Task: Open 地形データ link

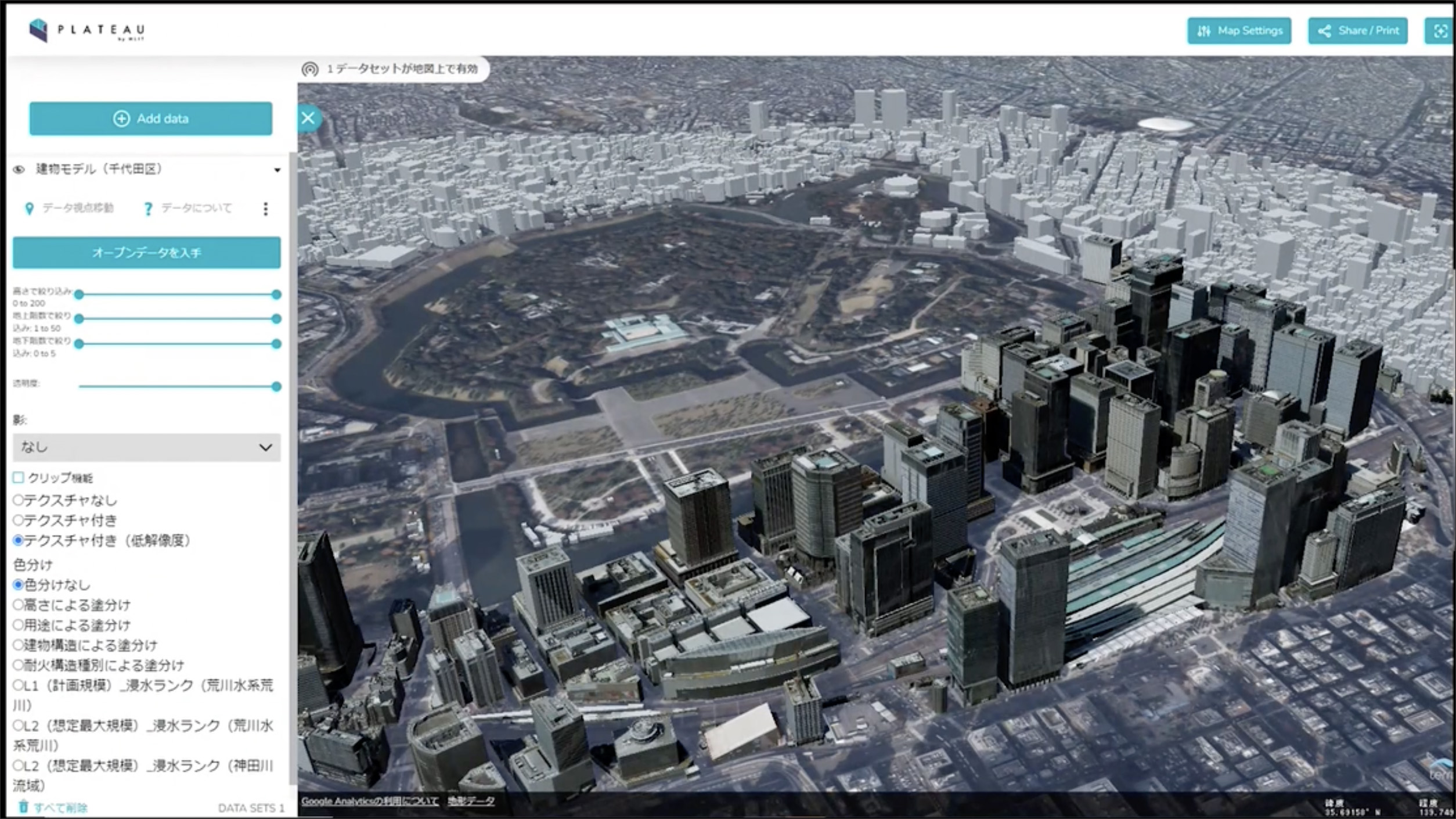Action: [x=471, y=801]
